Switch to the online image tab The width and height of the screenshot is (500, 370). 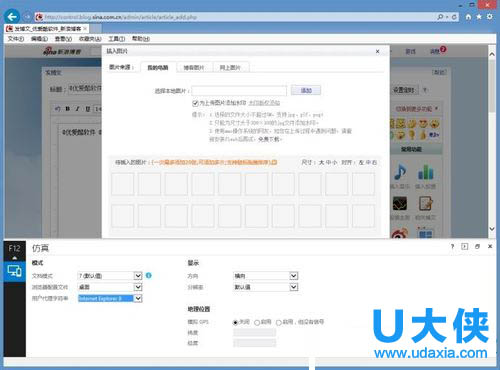[x=230, y=68]
